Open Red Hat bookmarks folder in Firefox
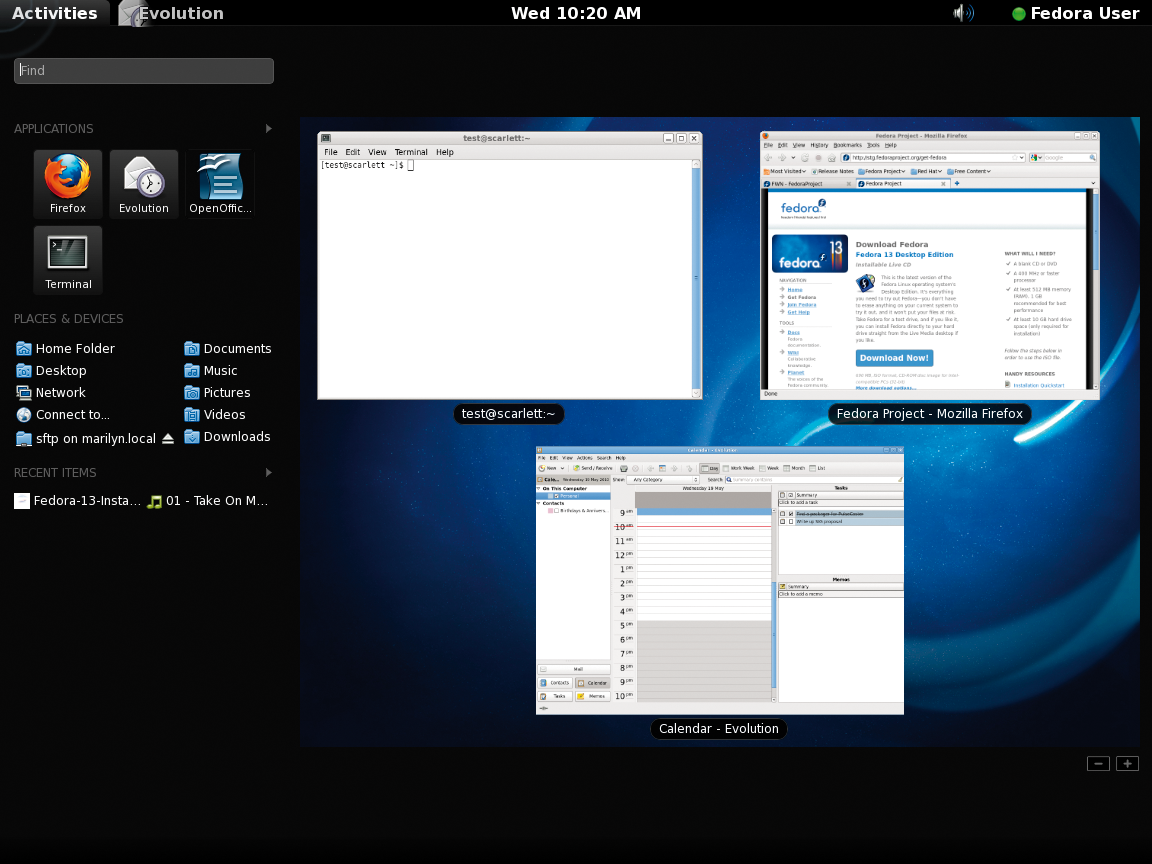Screen dimensions: 1152x864 927,171
